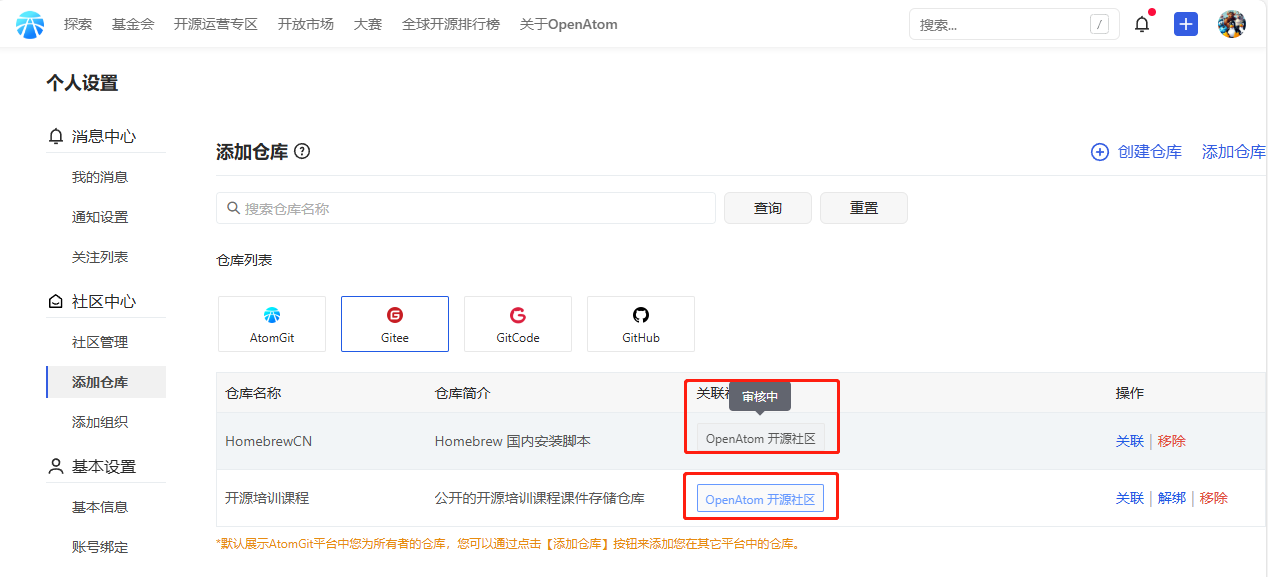Viewport: 1268px width, 577px height.
Task: Click the 审核中 tooltip bubble
Action: (x=760, y=396)
